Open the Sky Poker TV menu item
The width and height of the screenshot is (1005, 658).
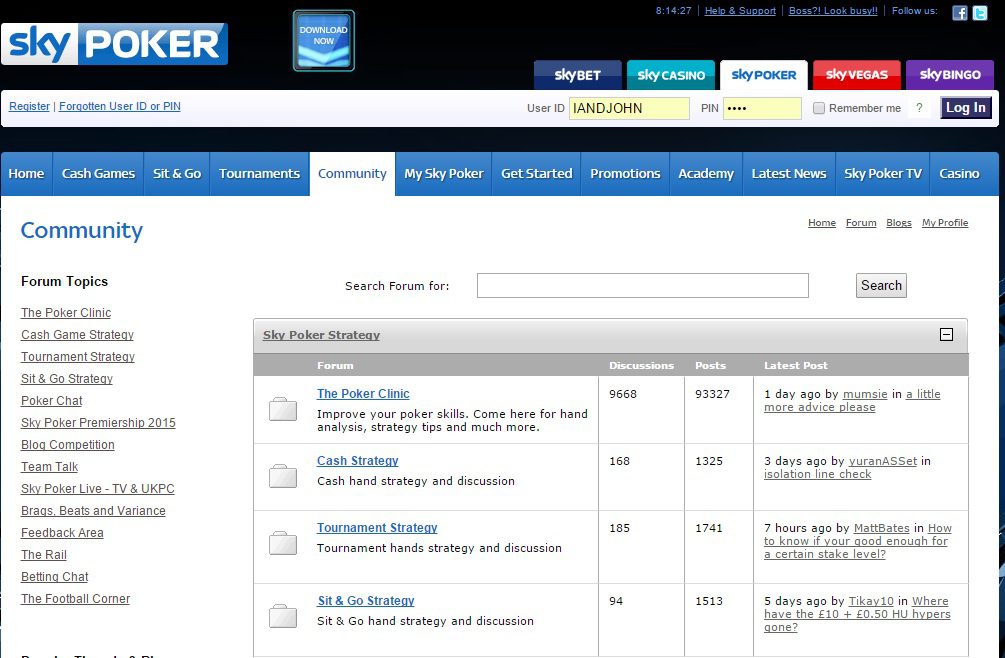pyautogui.click(x=883, y=174)
